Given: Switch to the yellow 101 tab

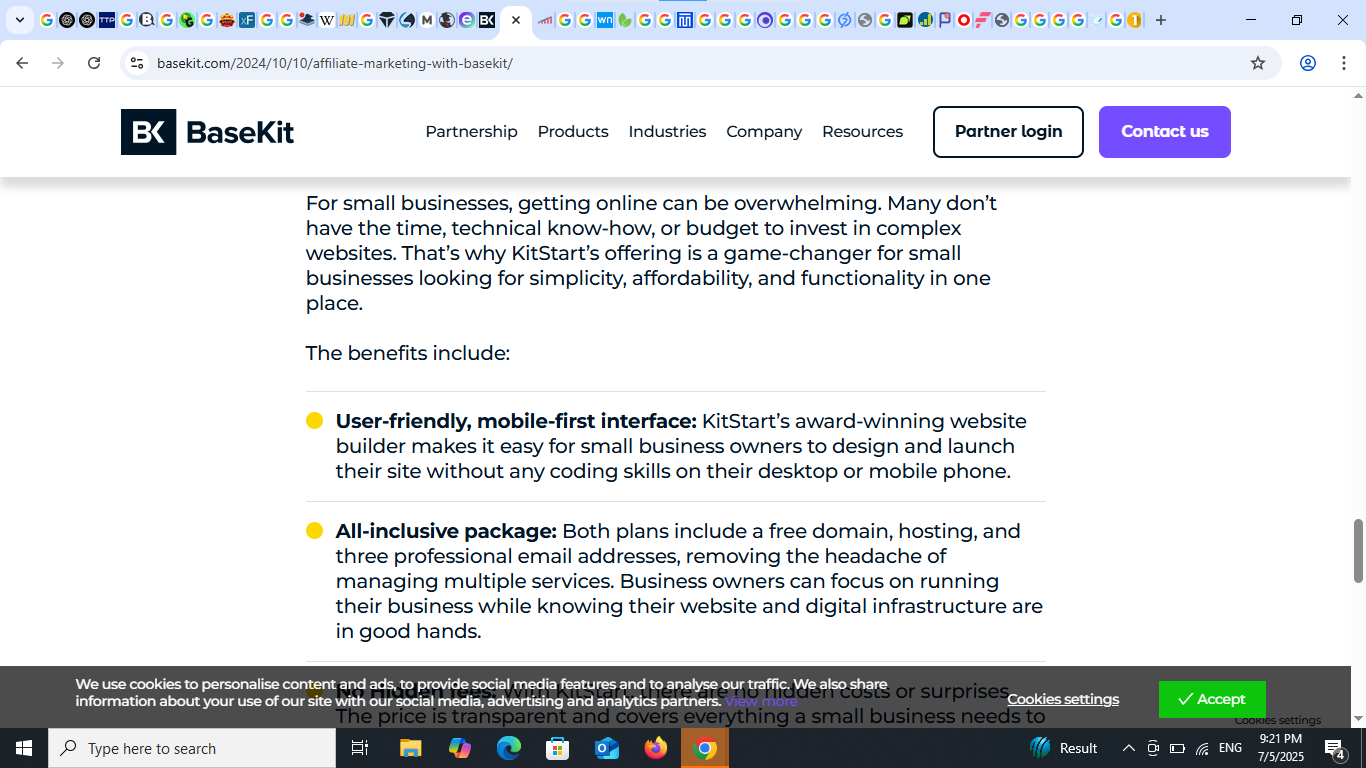Looking at the screenshot, I should point(347,20).
